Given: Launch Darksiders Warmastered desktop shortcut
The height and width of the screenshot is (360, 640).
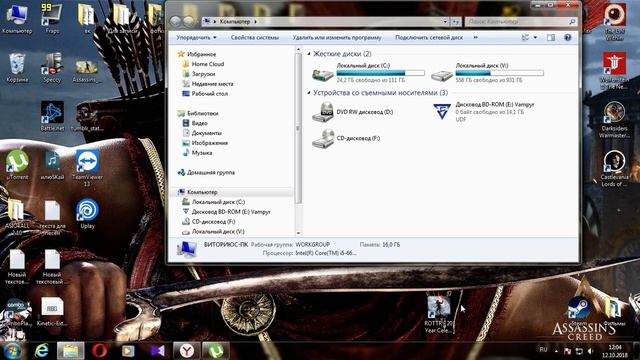Looking at the screenshot, I should (614, 119).
